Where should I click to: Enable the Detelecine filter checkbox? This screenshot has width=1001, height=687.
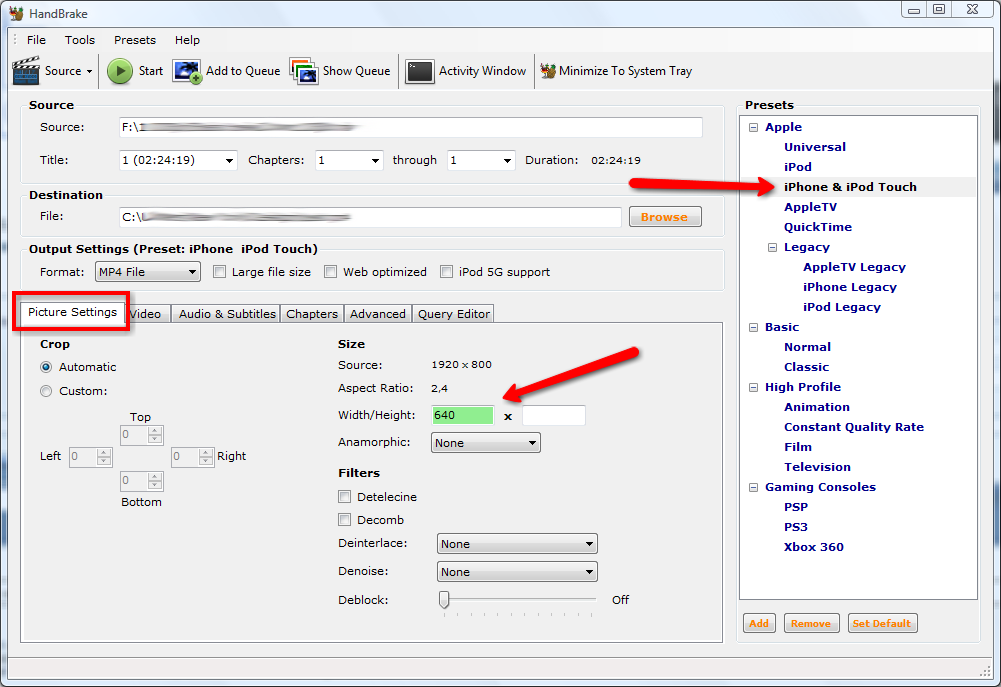point(345,497)
